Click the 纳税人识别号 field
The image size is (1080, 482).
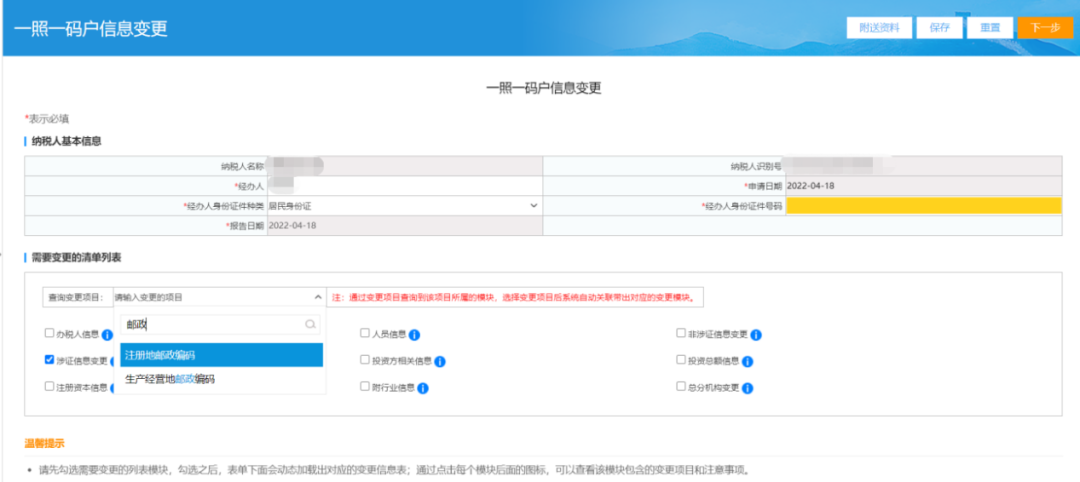click(x=924, y=166)
